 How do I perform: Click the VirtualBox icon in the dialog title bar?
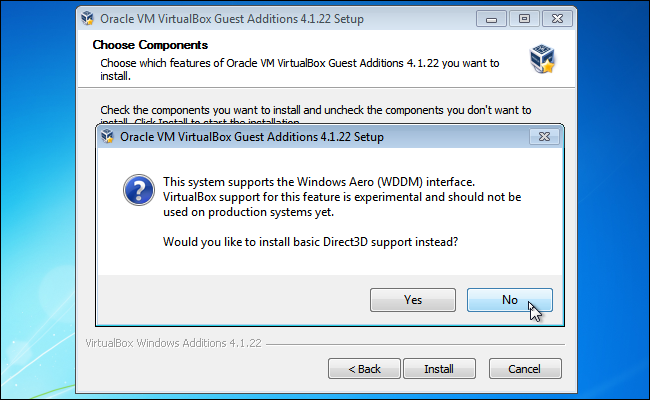[107, 136]
